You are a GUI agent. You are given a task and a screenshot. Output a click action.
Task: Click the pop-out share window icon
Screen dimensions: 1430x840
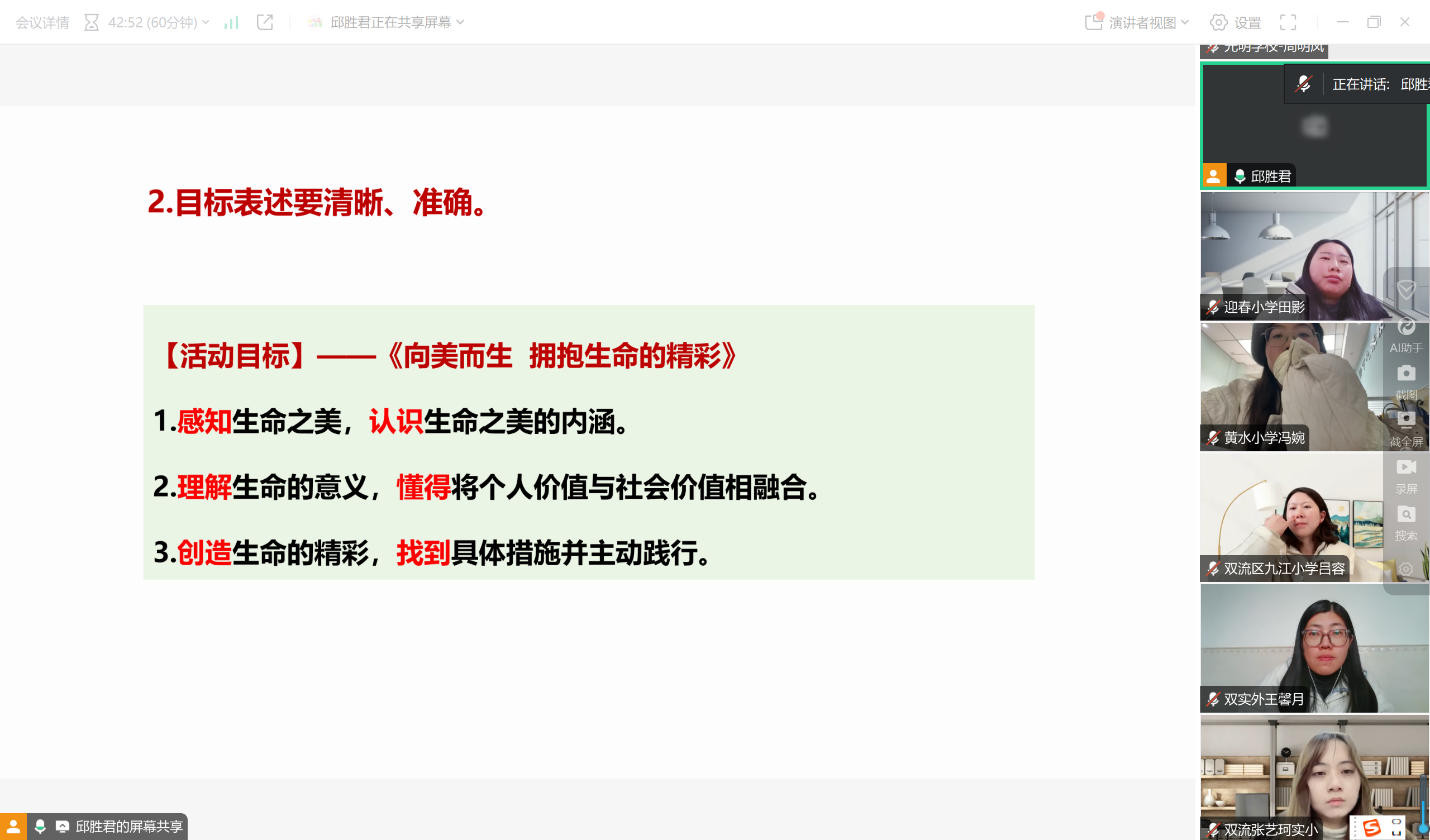[x=265, y=22]
